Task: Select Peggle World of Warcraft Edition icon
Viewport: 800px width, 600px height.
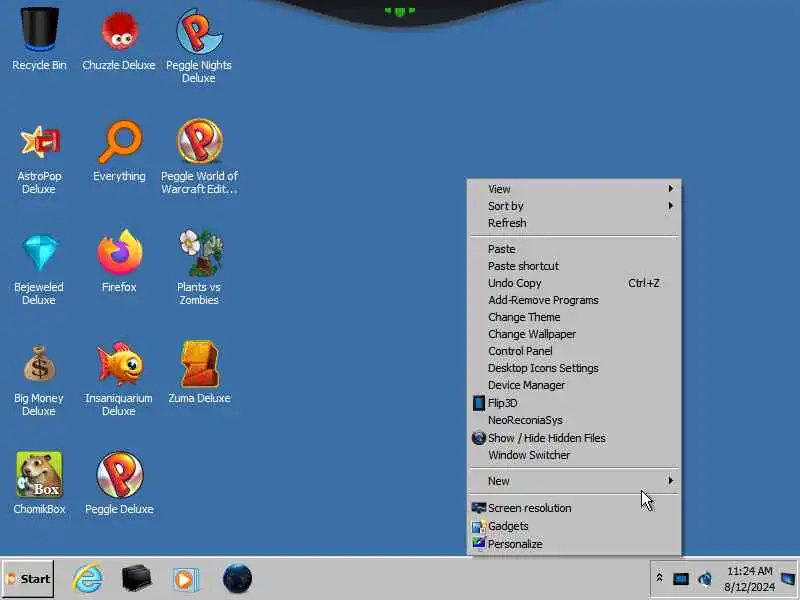Action: (x=199, y=156)
